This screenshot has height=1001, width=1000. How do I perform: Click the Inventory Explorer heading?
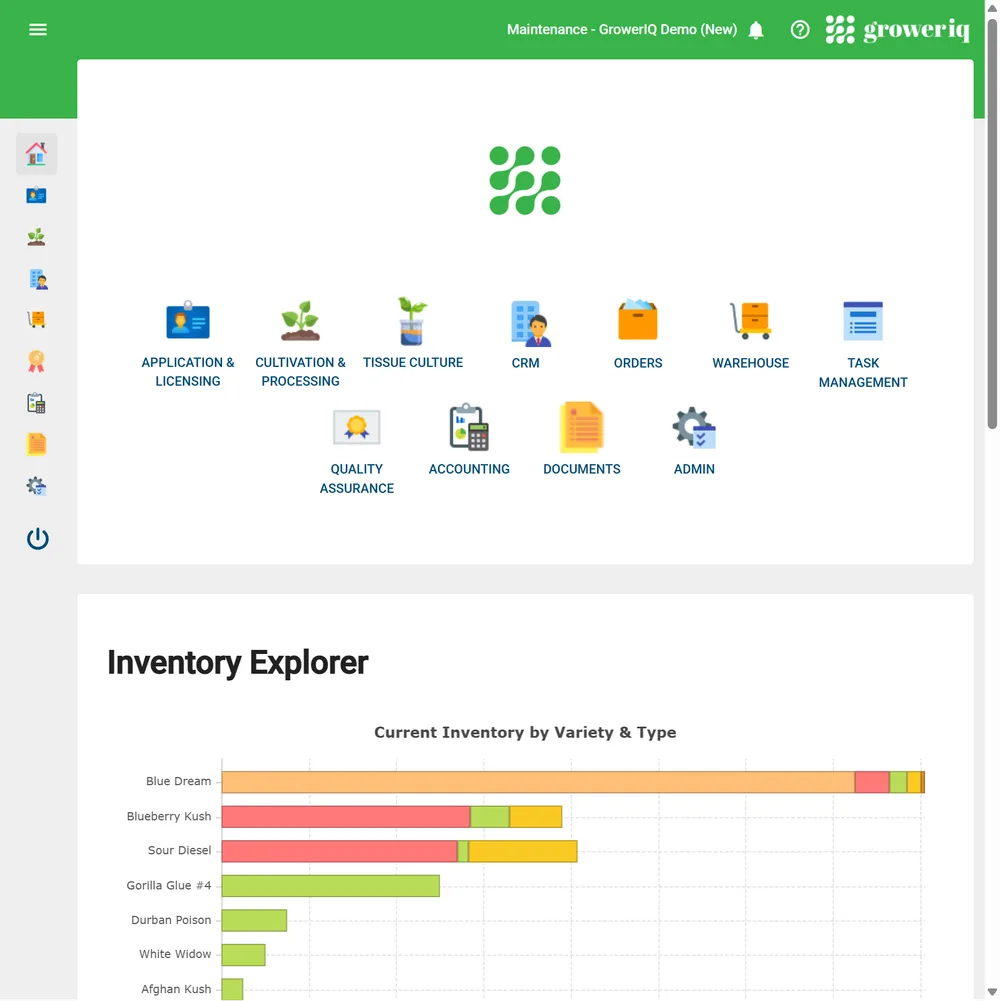pyautogui.click(x=238, y=663)
